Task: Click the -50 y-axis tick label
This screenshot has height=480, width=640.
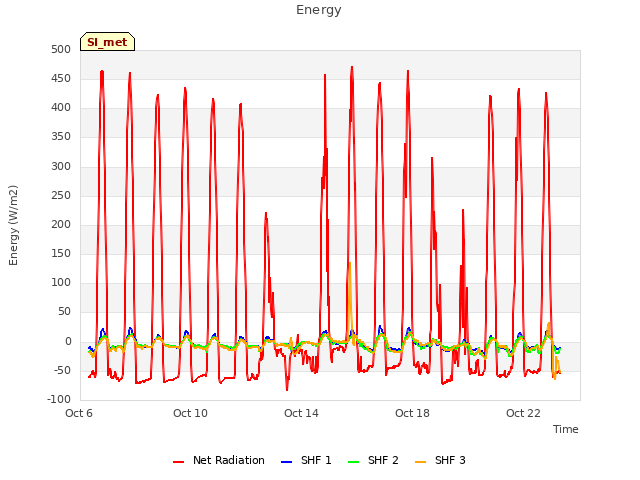Action: tap(61, 371)
